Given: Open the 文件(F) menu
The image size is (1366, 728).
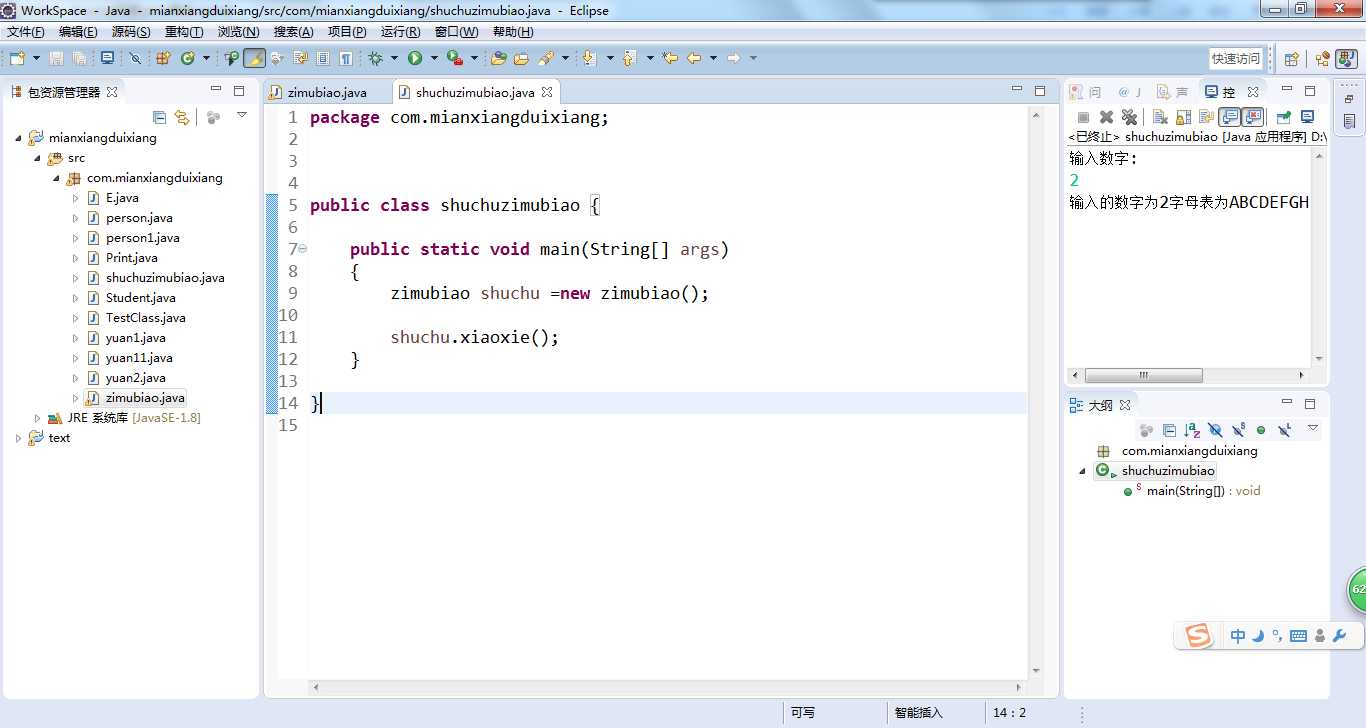Looking at the screenshot, I should (x=25, y=32).
